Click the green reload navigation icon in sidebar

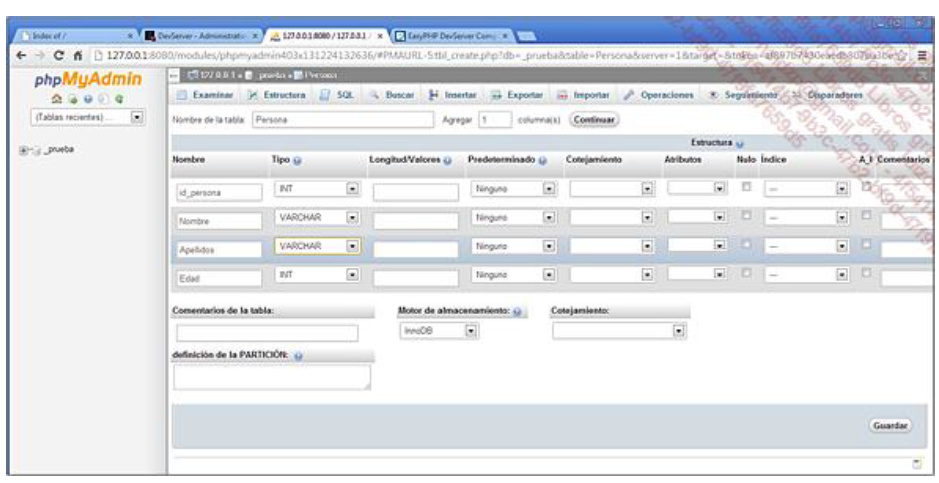pyautogui.click(x=119, y=99)
